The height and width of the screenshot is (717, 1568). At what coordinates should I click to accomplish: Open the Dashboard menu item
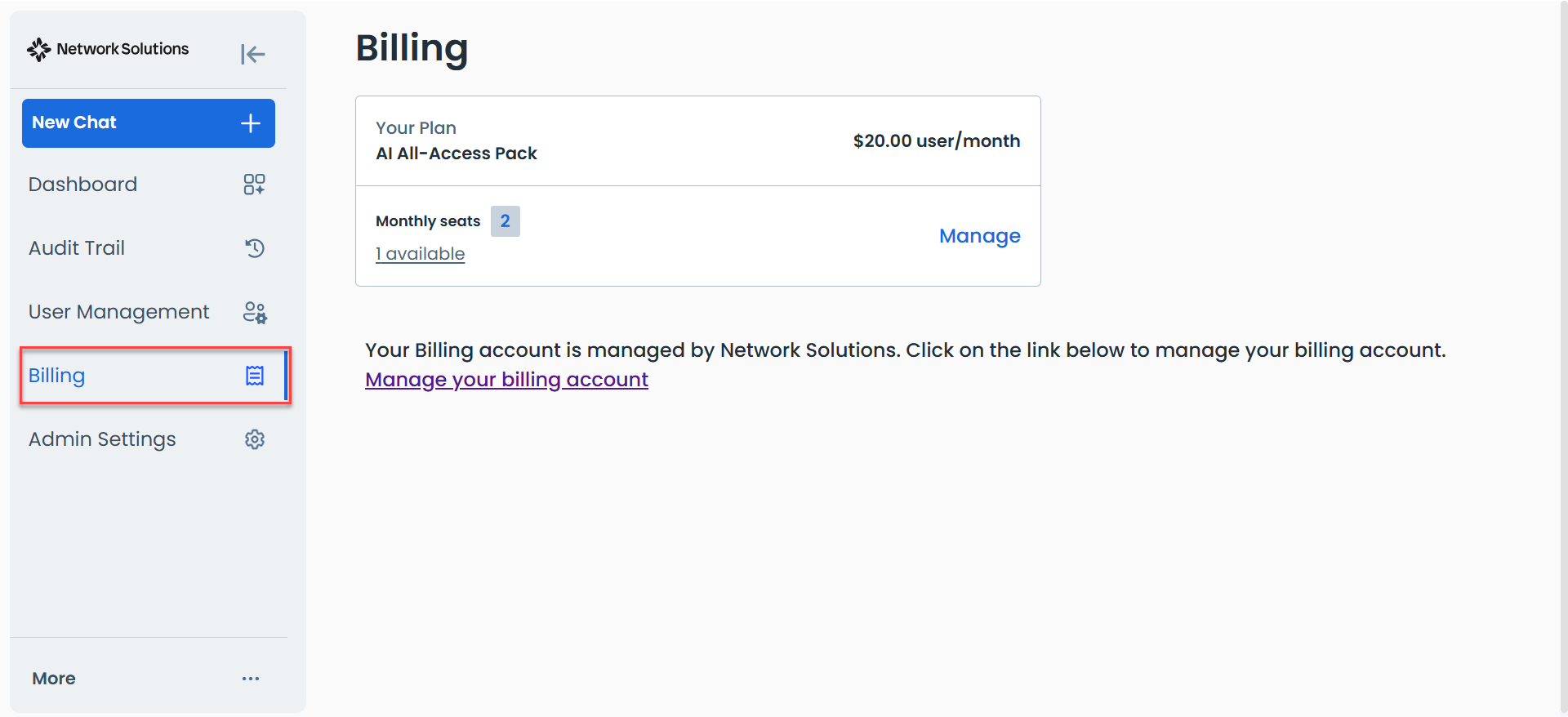pos(149,185)
